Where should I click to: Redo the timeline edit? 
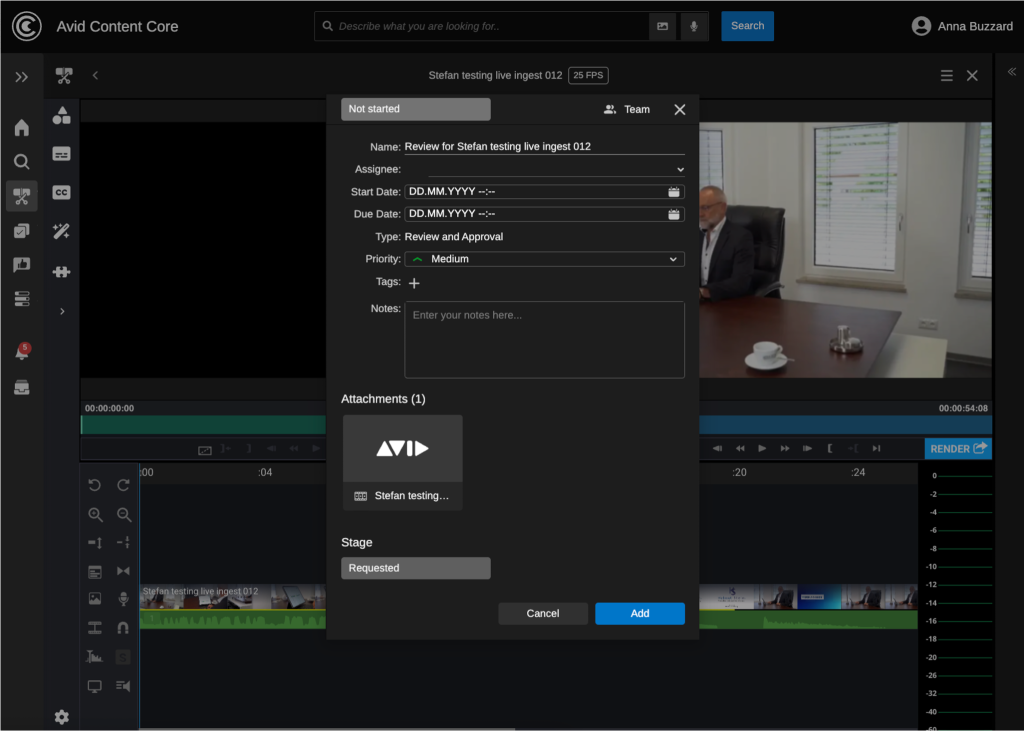tap(123, 485)
